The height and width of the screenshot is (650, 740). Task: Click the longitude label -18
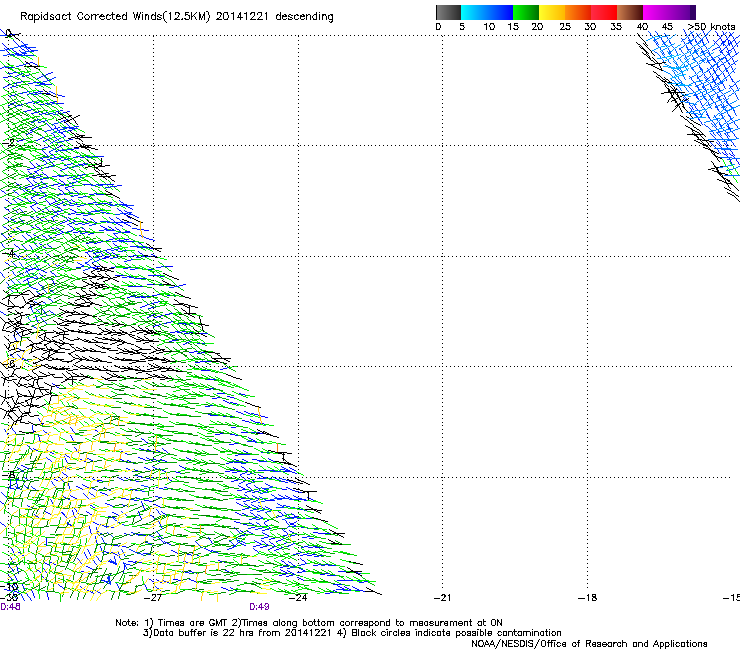pos(588,598)
